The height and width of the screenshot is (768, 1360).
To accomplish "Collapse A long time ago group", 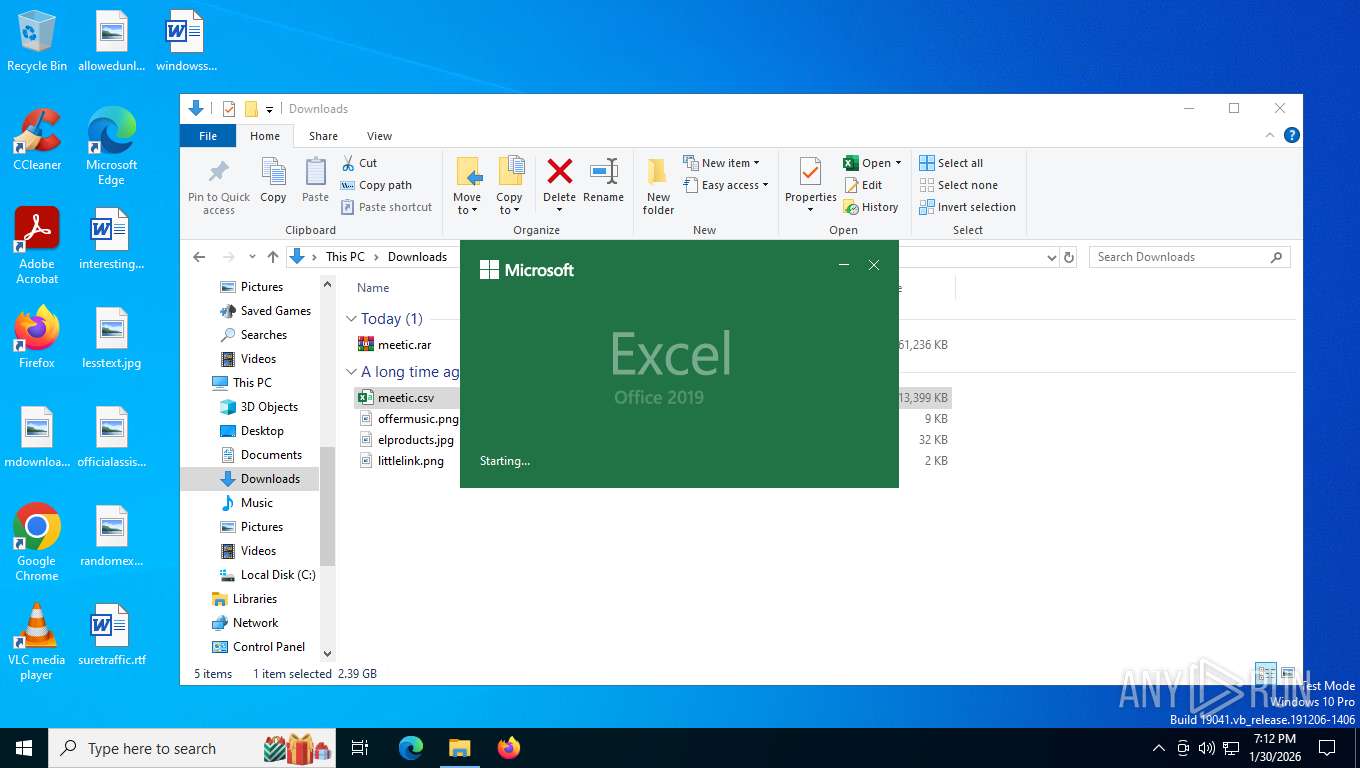I will click(351, 372).
